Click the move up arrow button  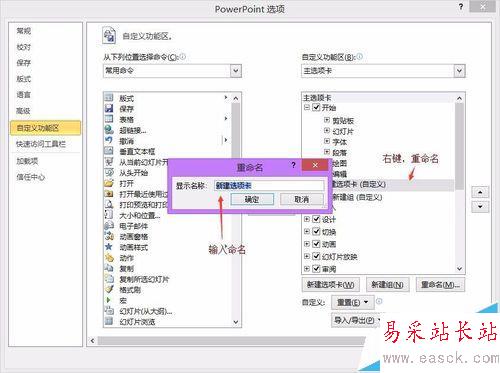[480, 192]
